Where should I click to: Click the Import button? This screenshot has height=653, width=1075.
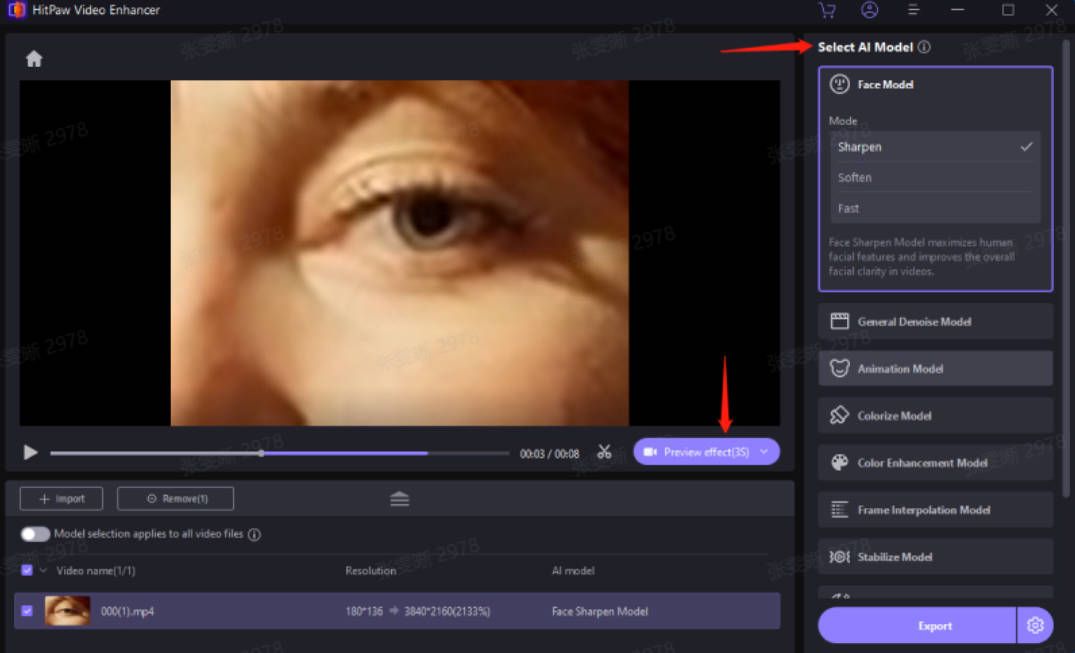tap(61, 499)
